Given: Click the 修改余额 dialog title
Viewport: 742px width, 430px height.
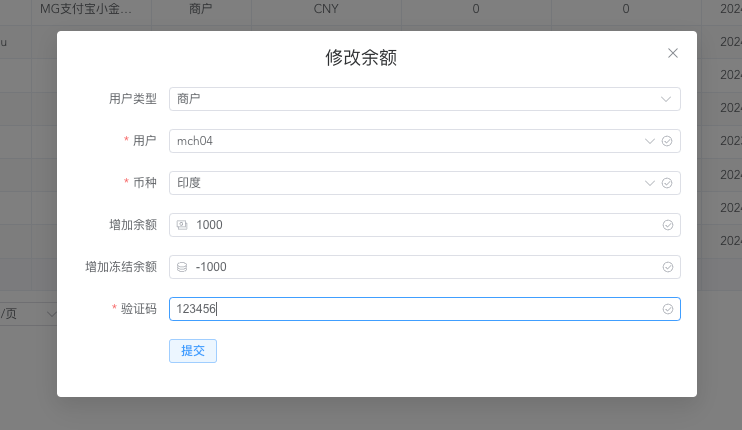Looking at the screenshot, I should pos(361,58).
